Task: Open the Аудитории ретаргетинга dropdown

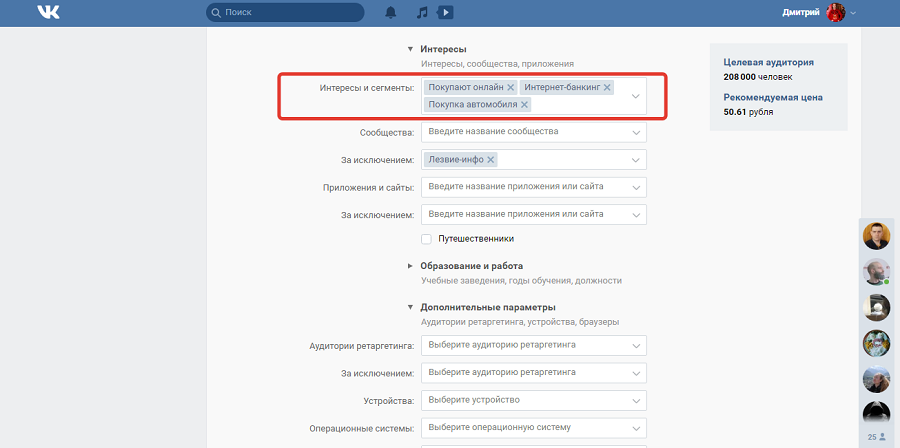Action: point(534,345)
